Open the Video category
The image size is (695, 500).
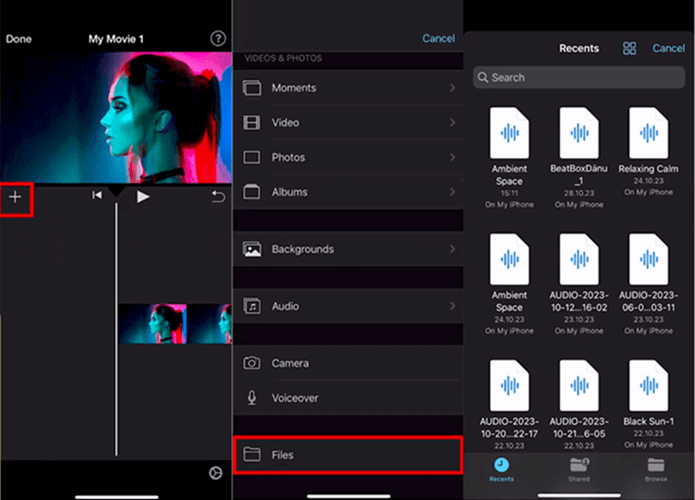(348, 122)
